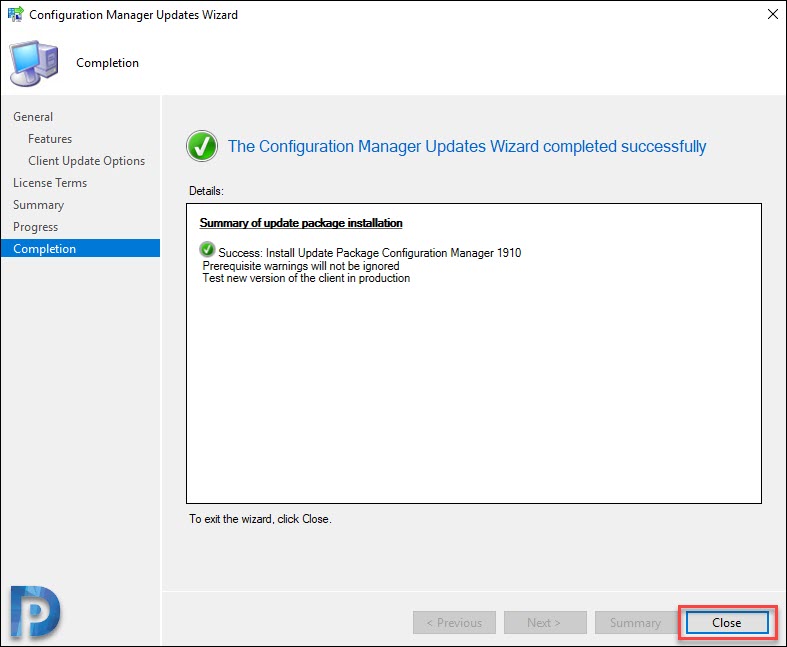787x647 pixels.
Task: Click the disabled Next button
Action: 545,622
